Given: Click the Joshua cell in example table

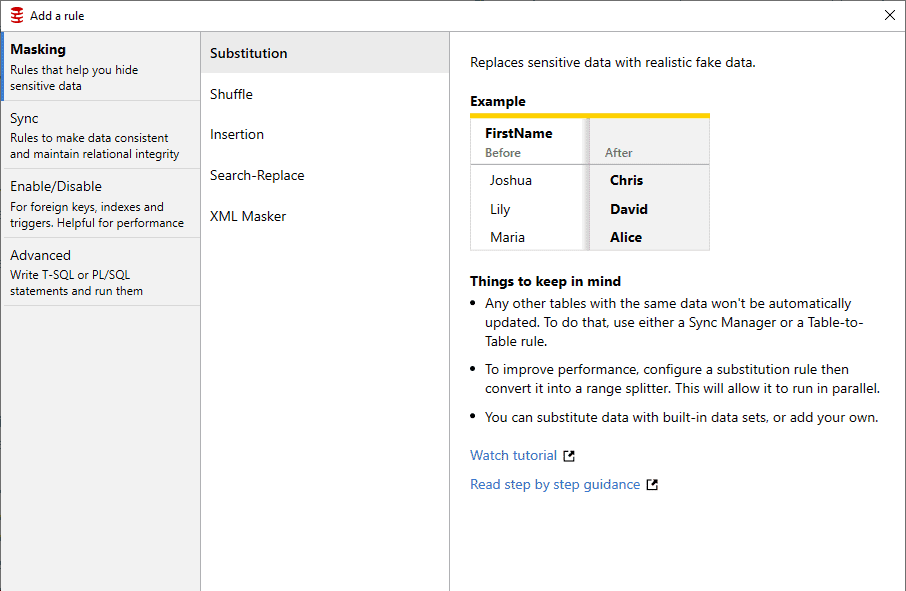Looking at the screenshot, I should 510,181.
